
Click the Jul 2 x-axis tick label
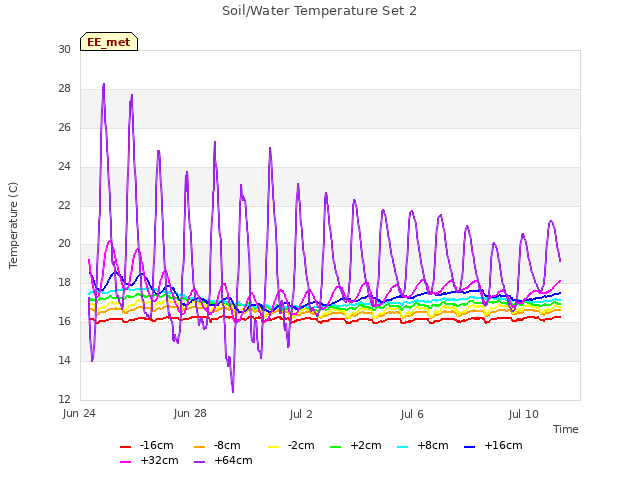tap(301, 414)
